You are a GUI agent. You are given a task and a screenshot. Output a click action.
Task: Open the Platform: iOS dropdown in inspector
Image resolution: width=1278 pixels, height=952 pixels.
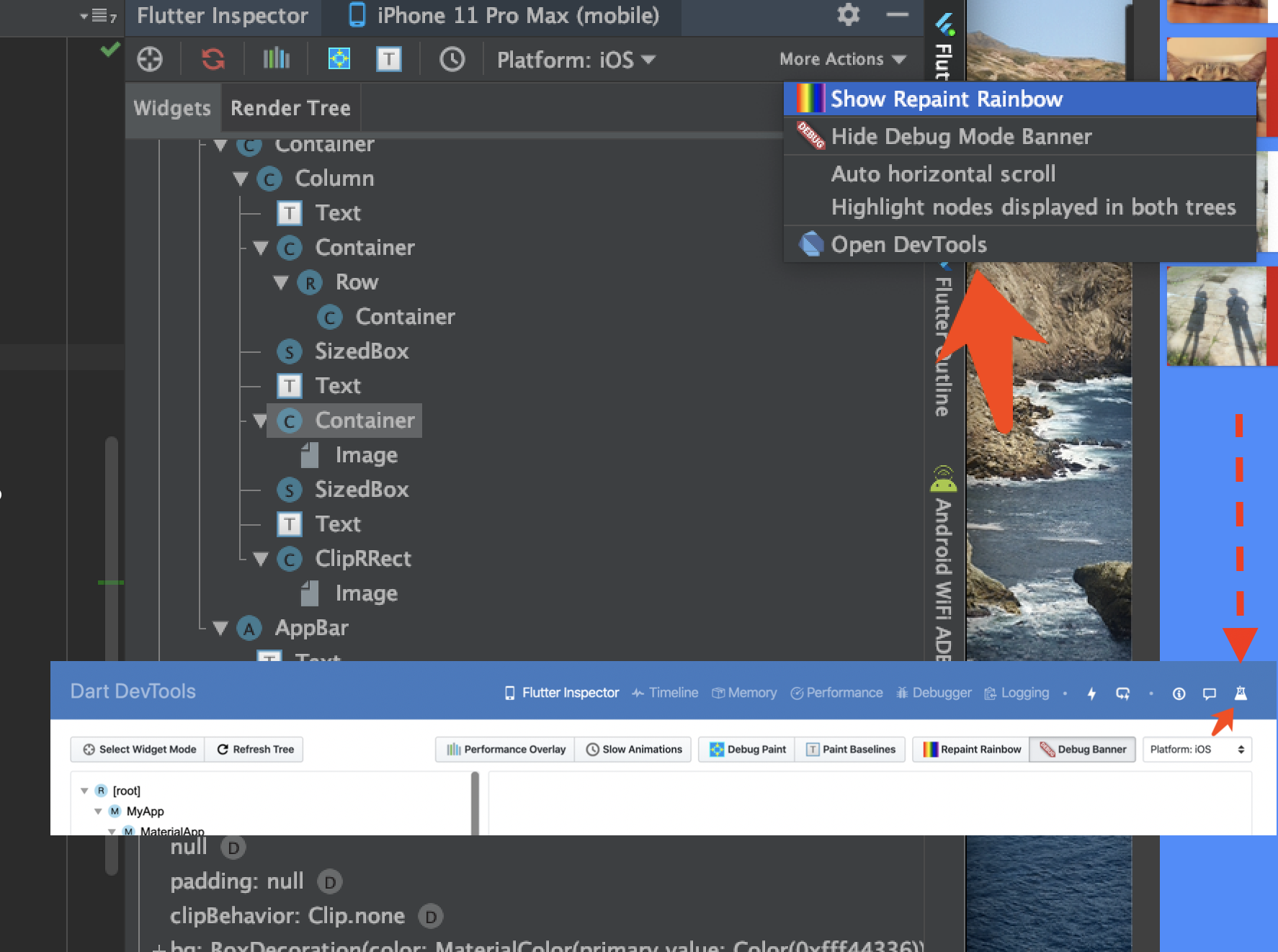coord(576,60)
